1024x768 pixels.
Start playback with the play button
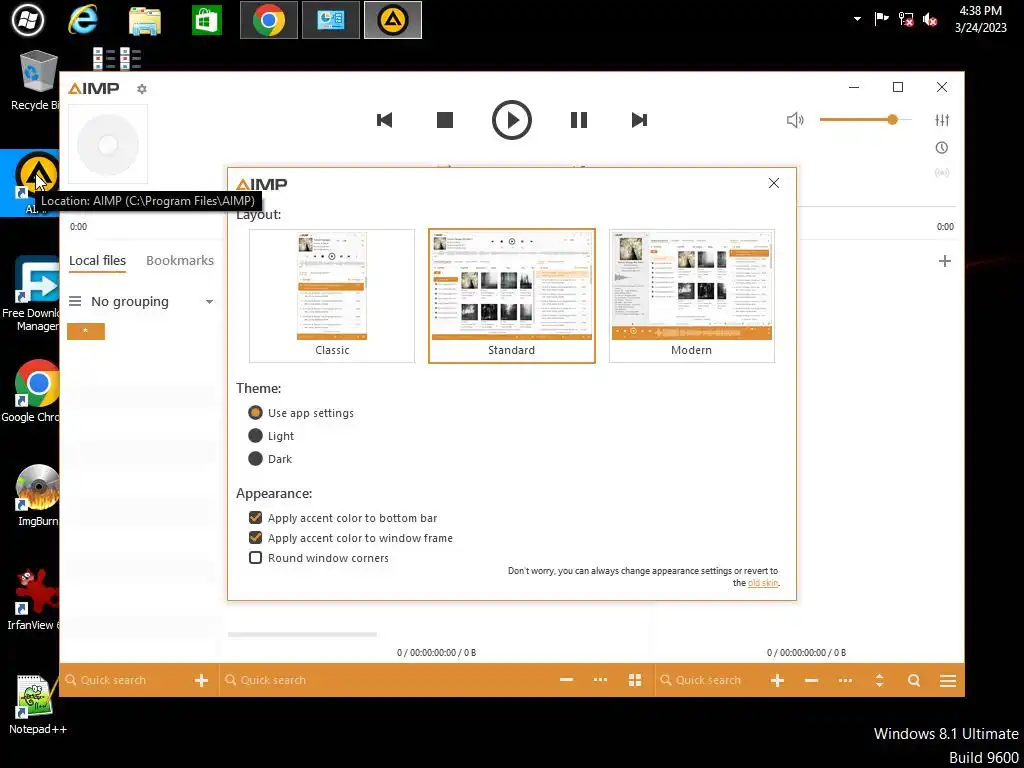(x=511, y=120)
